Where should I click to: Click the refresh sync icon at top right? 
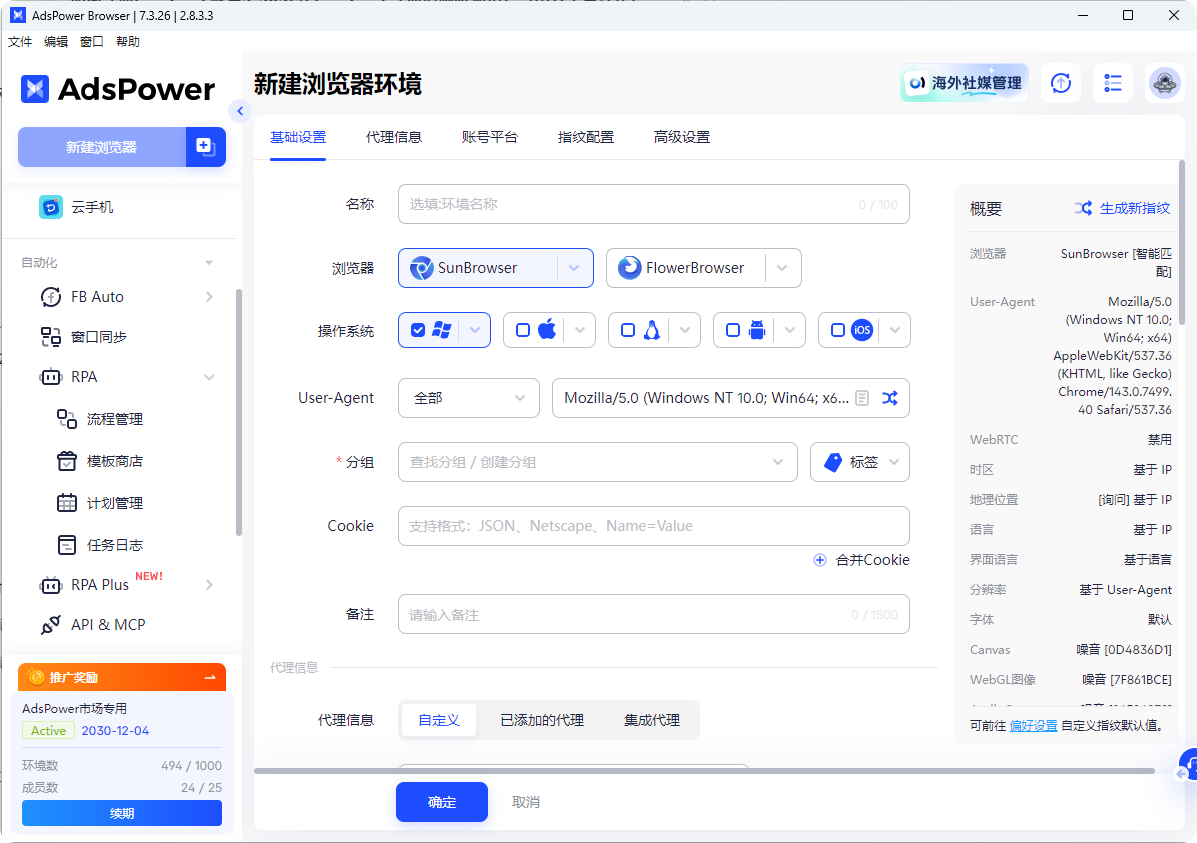[1060, 83]
